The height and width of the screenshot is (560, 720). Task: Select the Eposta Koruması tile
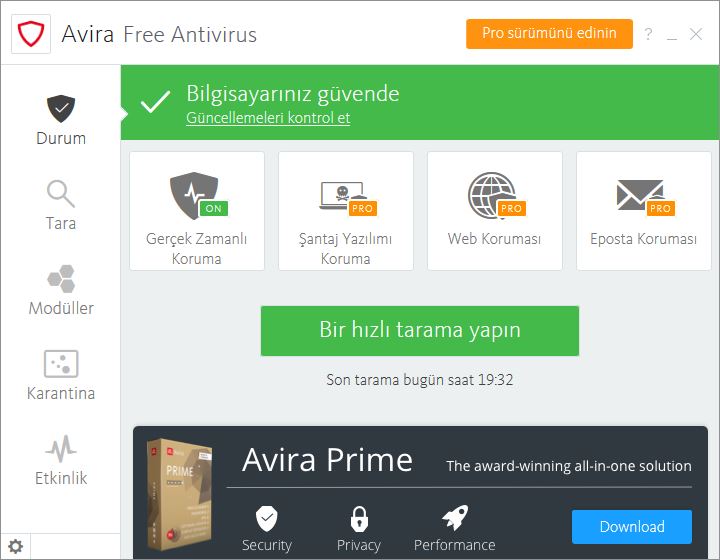(644, 211)
